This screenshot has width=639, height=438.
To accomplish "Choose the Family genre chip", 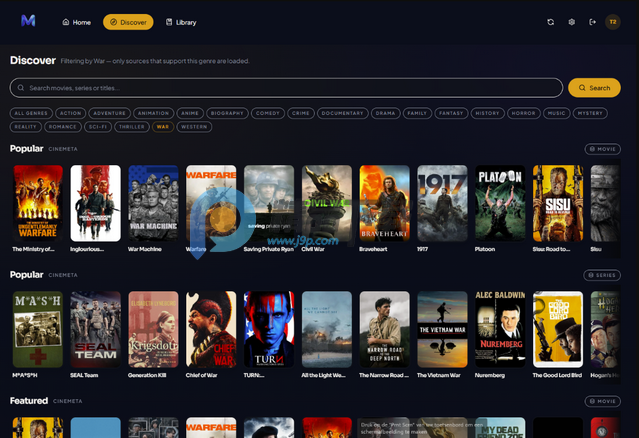I will pyautogui.click(x=417, y=113).
